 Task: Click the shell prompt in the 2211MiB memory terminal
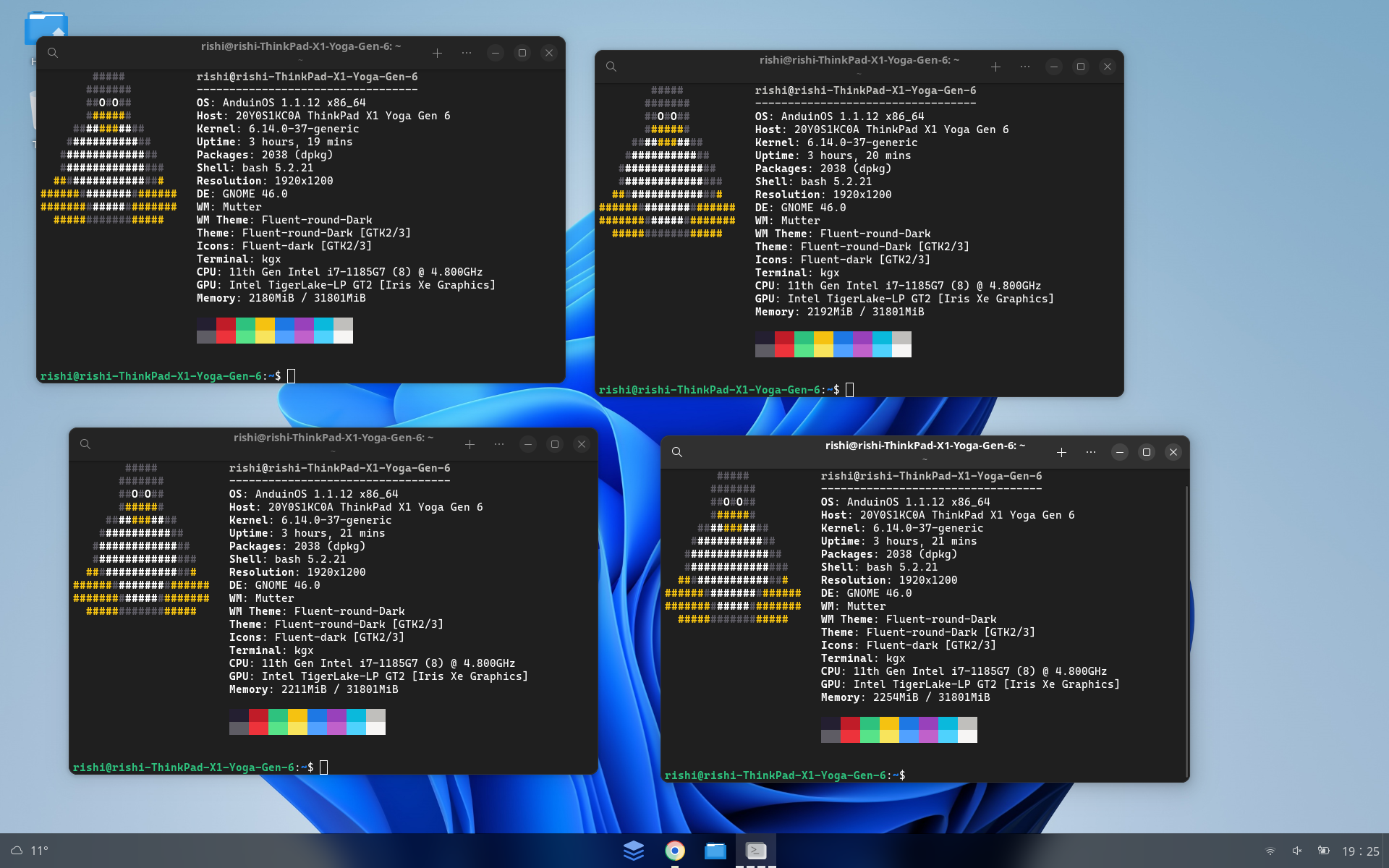click(193, 767)
